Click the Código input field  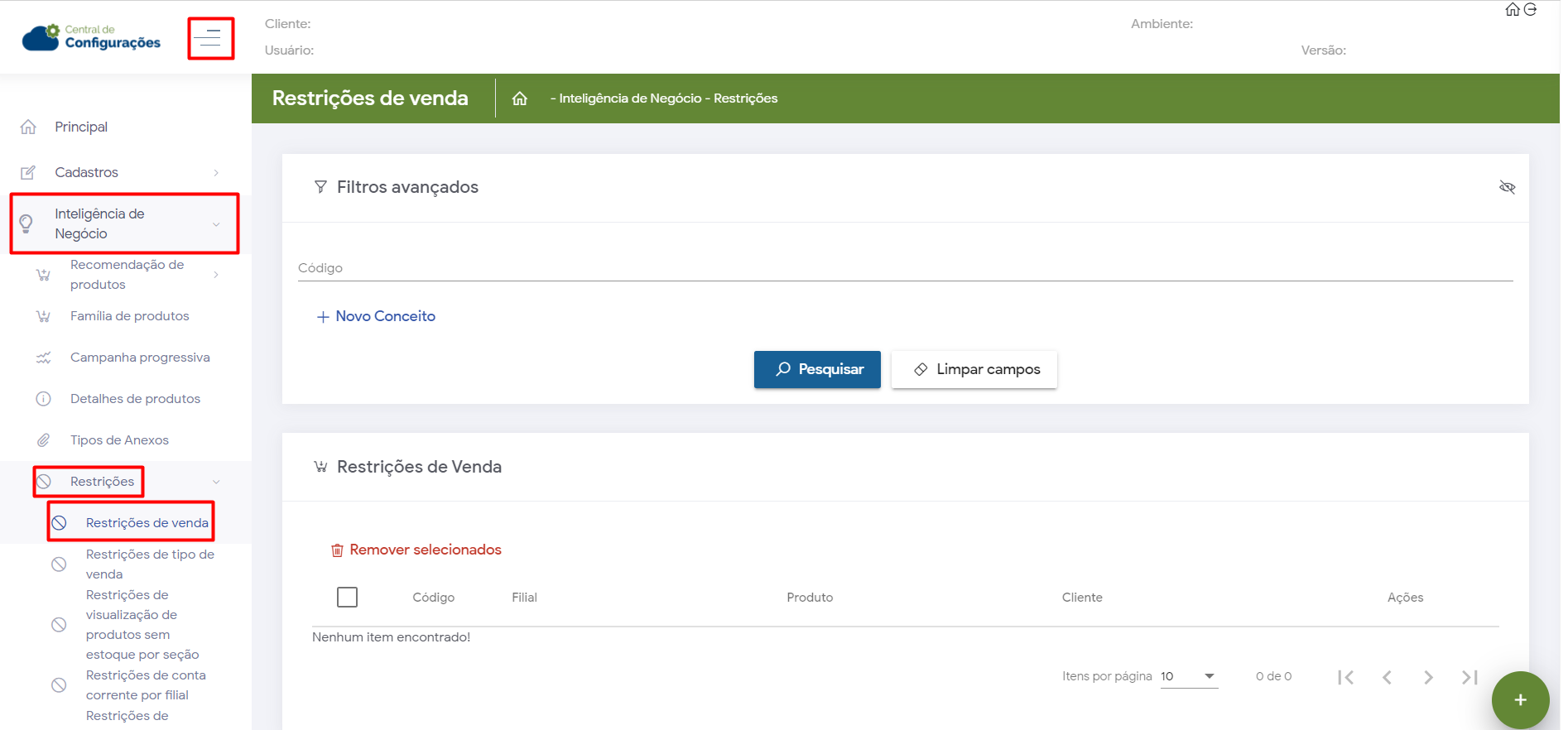click(x=905, y=268)
